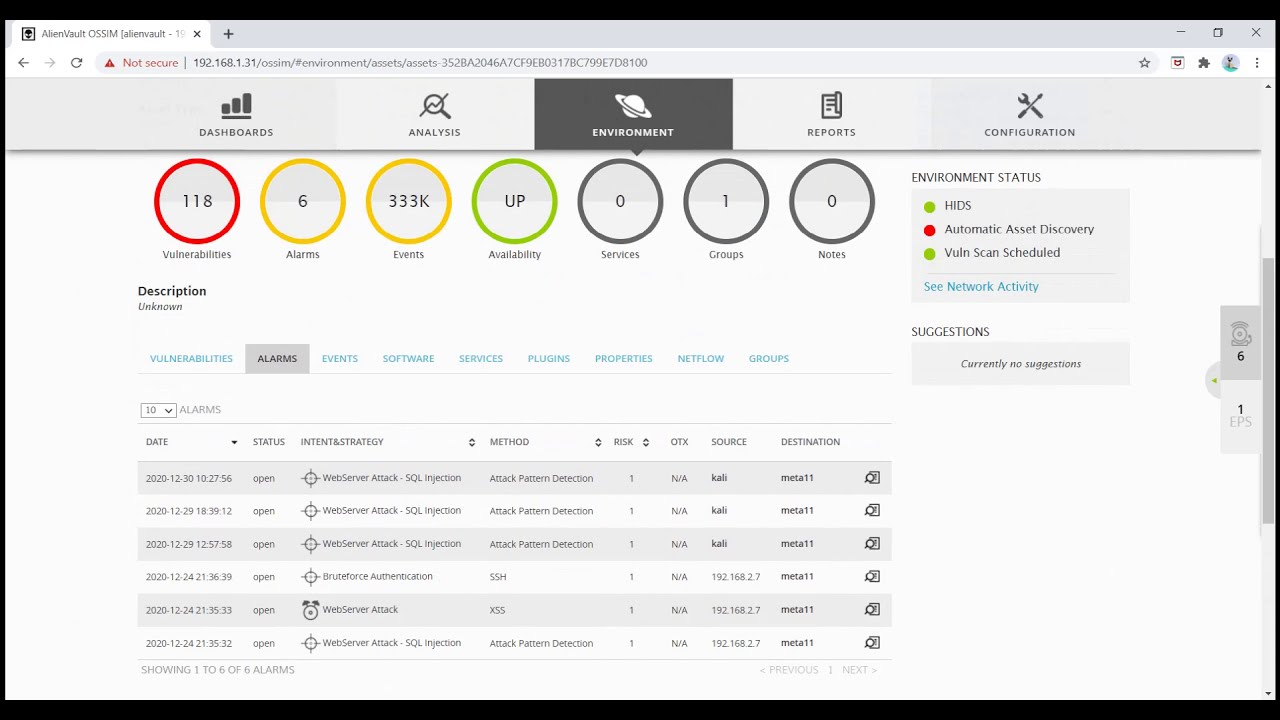Open the Analysis section

(x=434, y=115)
